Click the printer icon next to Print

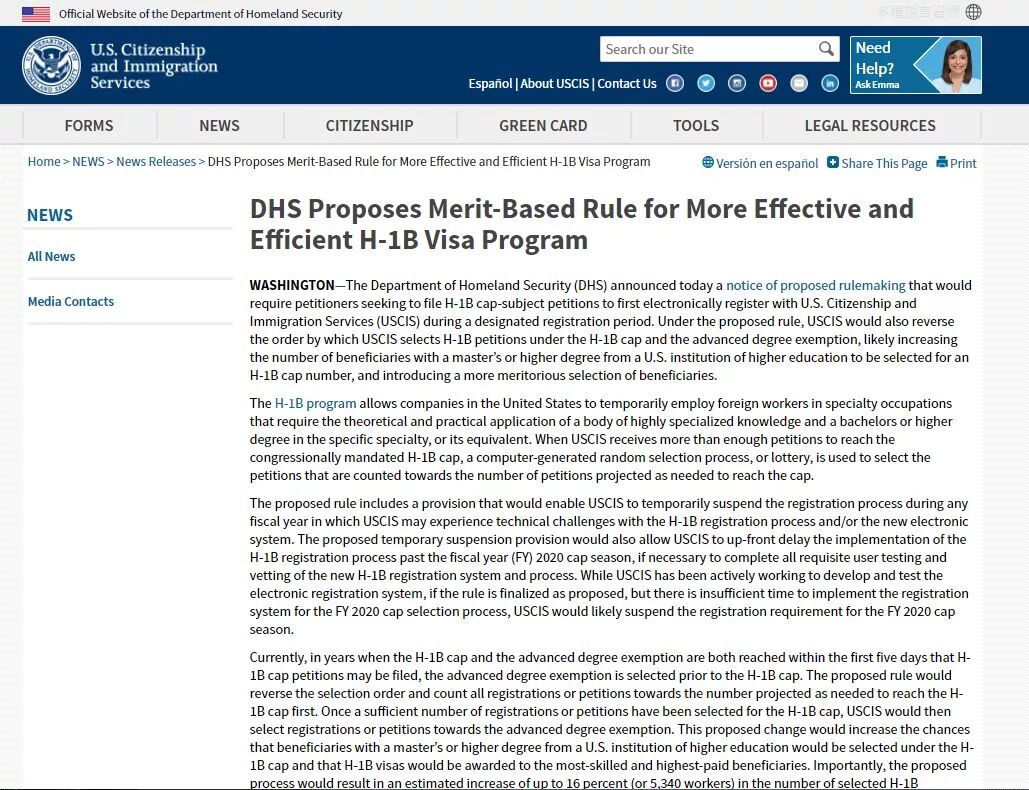tap(942, 162)
